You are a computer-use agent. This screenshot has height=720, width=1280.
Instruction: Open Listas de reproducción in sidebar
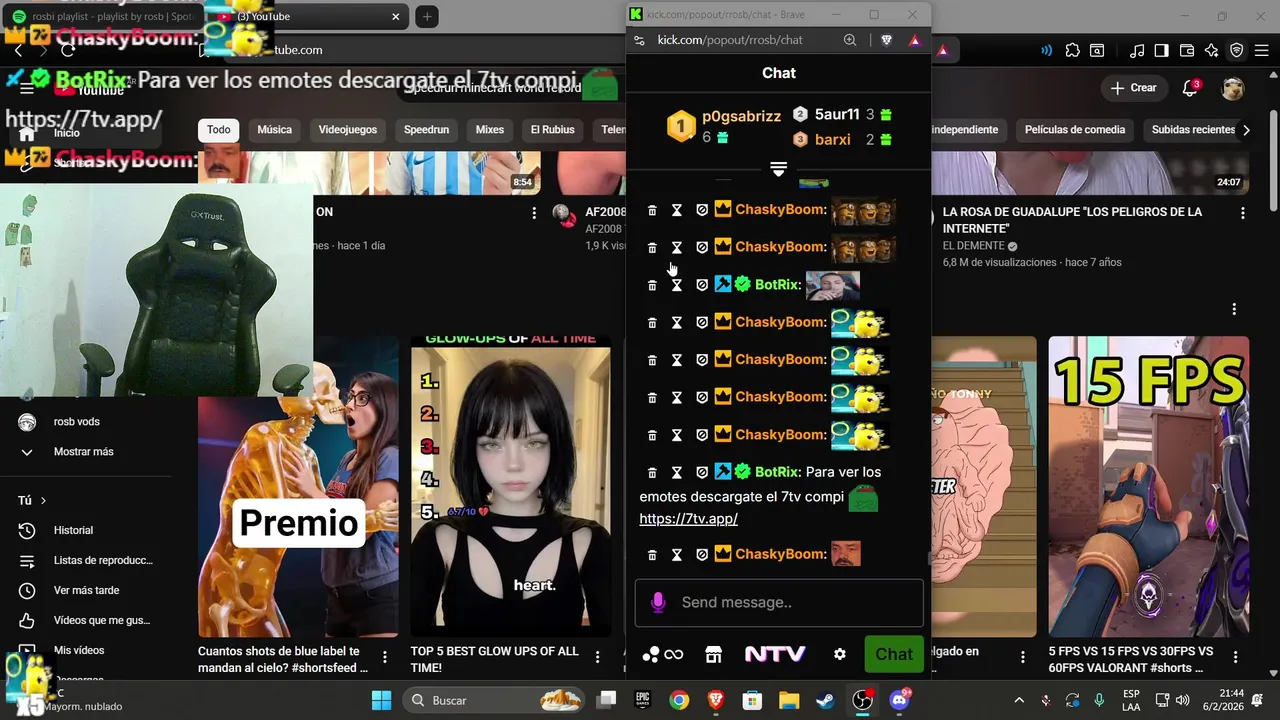click(x=85, y=560)
